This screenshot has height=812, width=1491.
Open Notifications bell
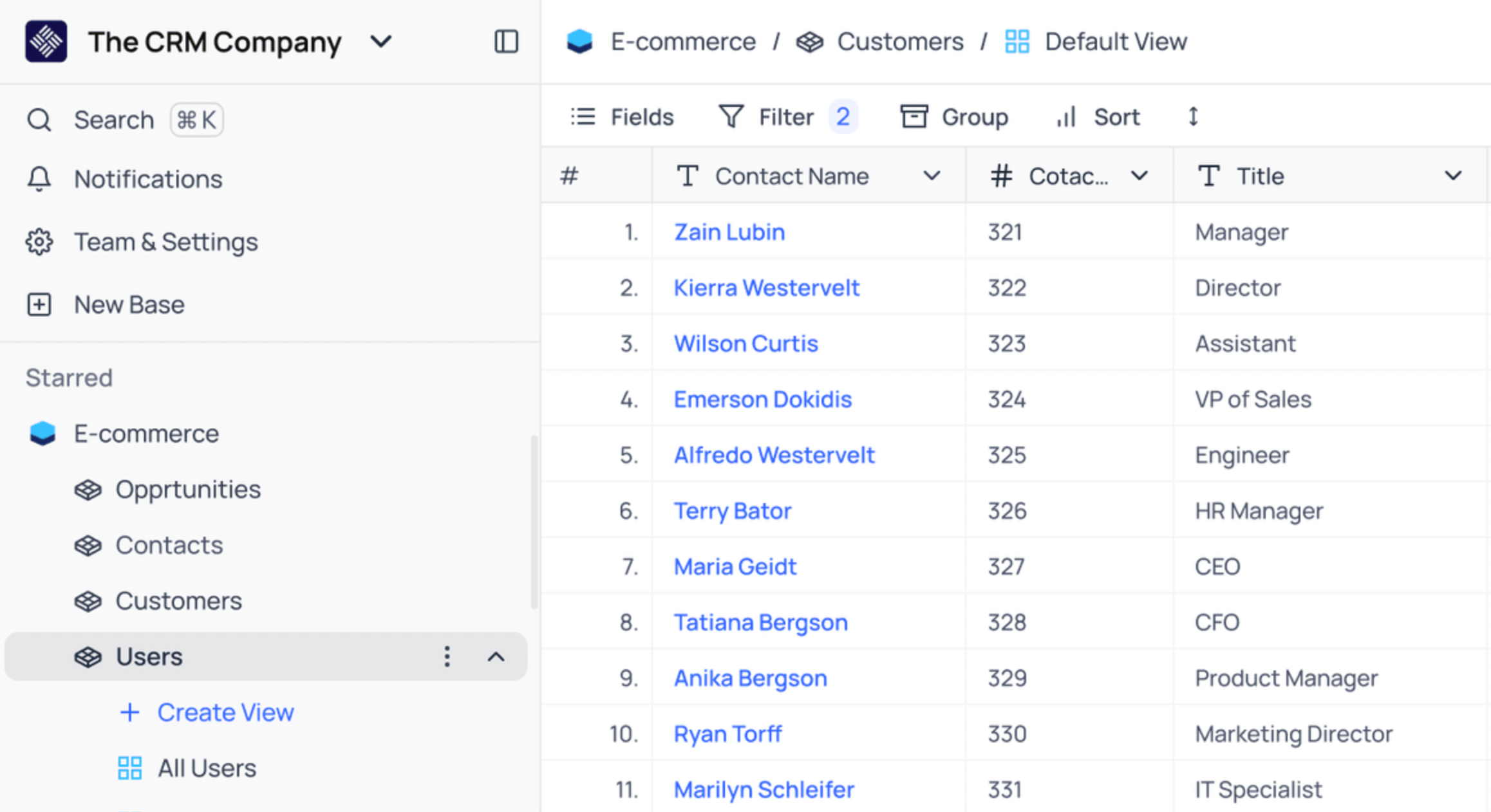point(39,179)
